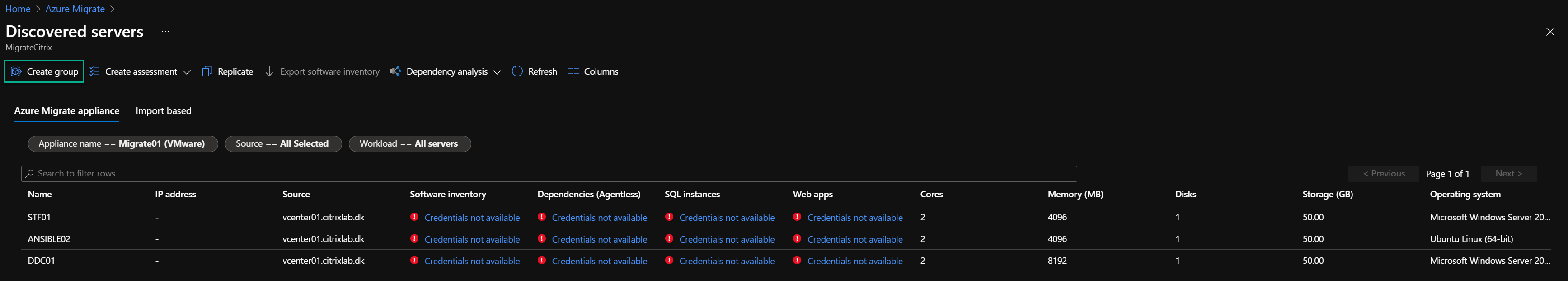Click the Create group icon
The image size is (1568, 281).
point(16,71)
